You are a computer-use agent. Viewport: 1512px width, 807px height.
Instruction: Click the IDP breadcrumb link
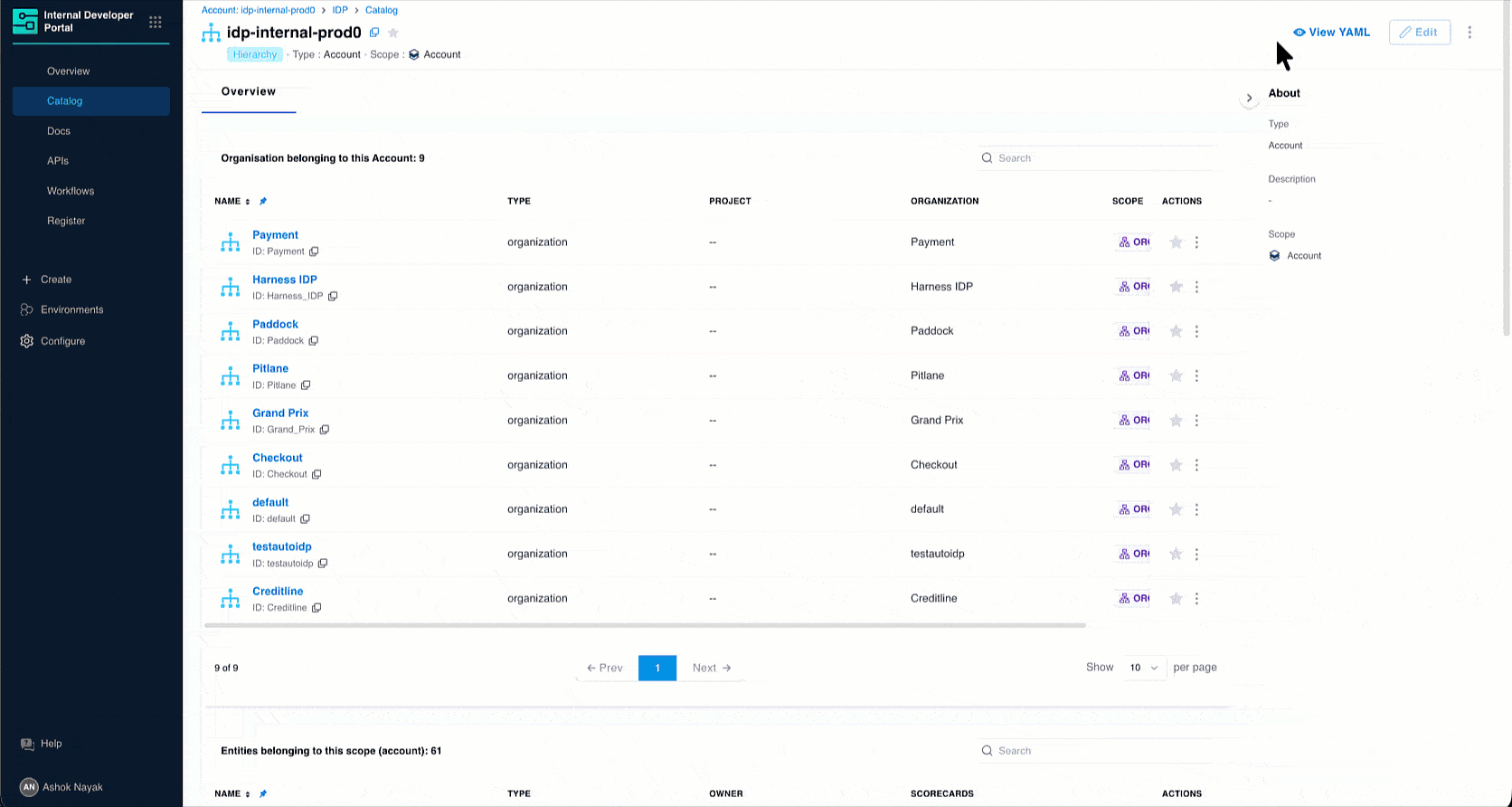click(340, 10)
